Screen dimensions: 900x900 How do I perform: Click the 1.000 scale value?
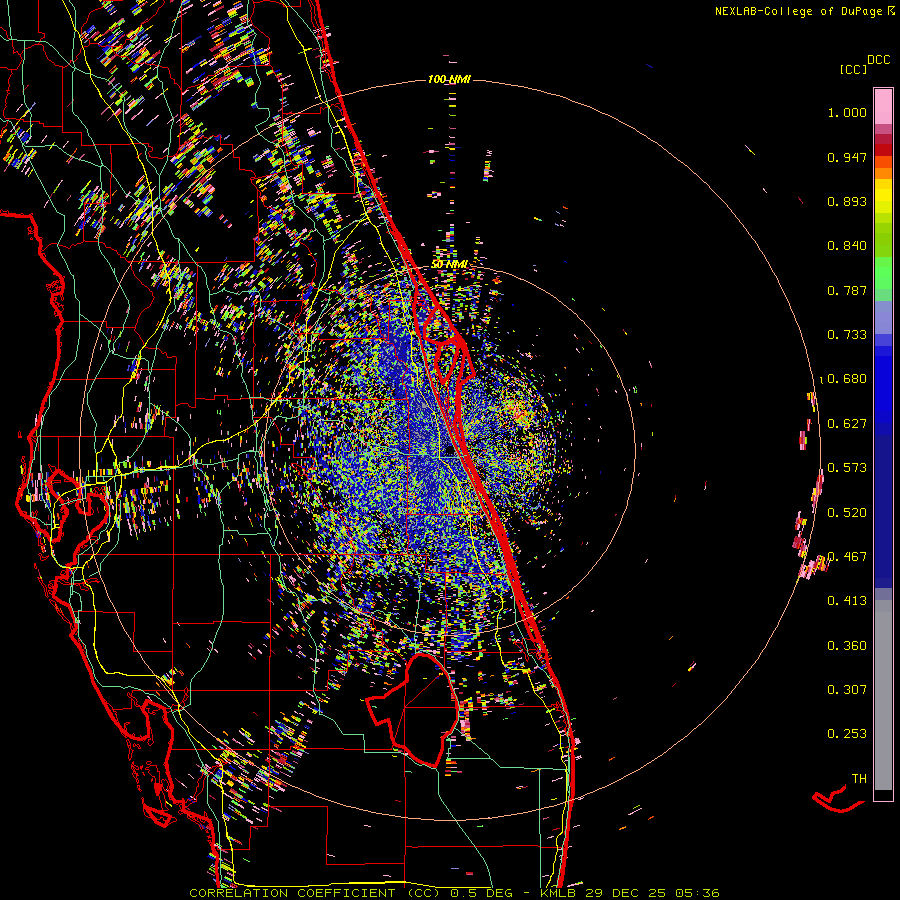pyautogui.click(x=847, y=112)
